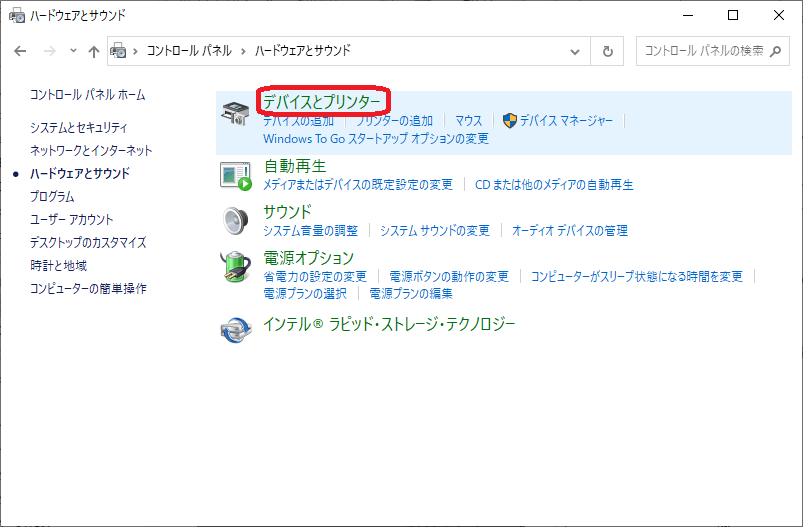803x527 pixels.
Task: Refresh the control panel view
Action: 607,51
